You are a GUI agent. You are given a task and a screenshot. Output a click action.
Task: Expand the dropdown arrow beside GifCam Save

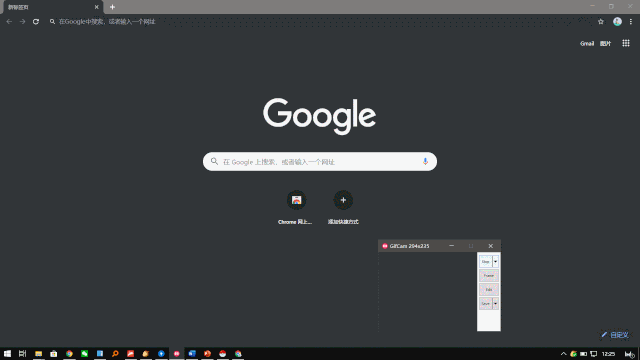point(496,303)
